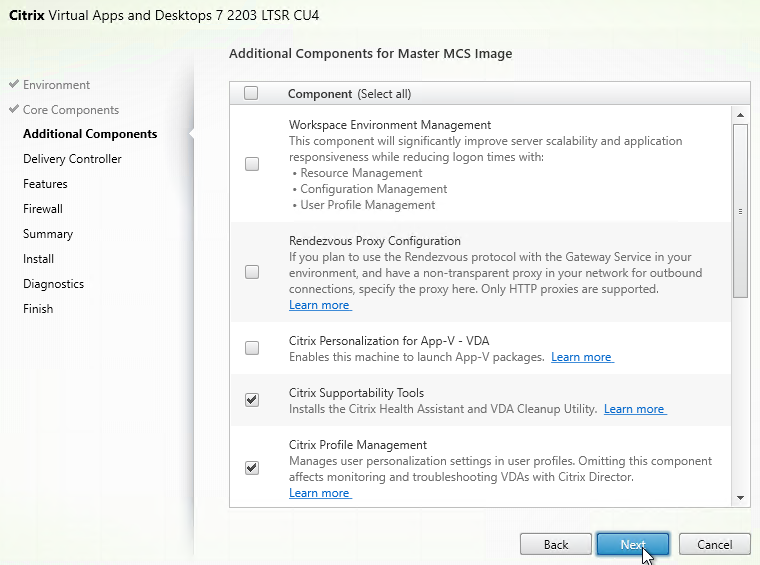Click the component list scrollbar thumb
Viewport: 760px width, 565px height.
(740, 210)
